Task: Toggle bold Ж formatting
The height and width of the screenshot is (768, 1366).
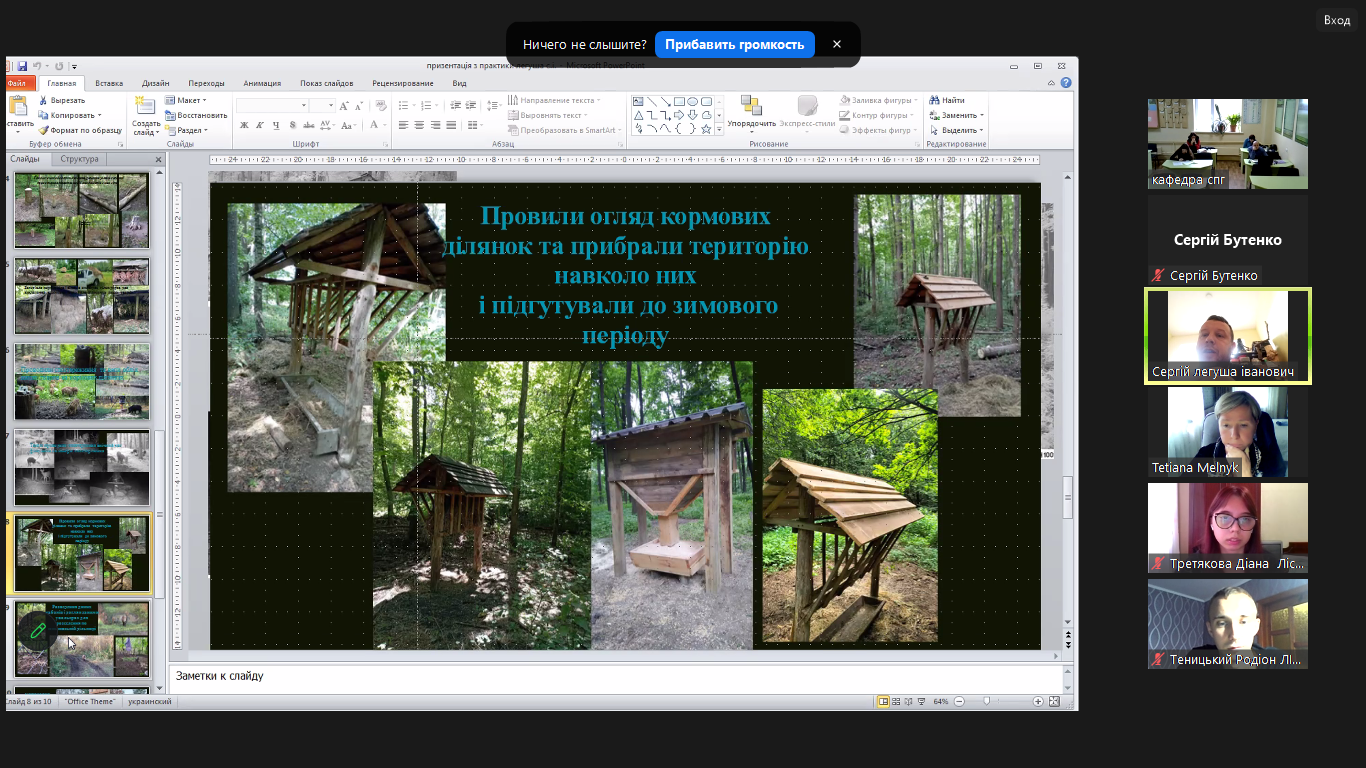Action: click(244, 125)
